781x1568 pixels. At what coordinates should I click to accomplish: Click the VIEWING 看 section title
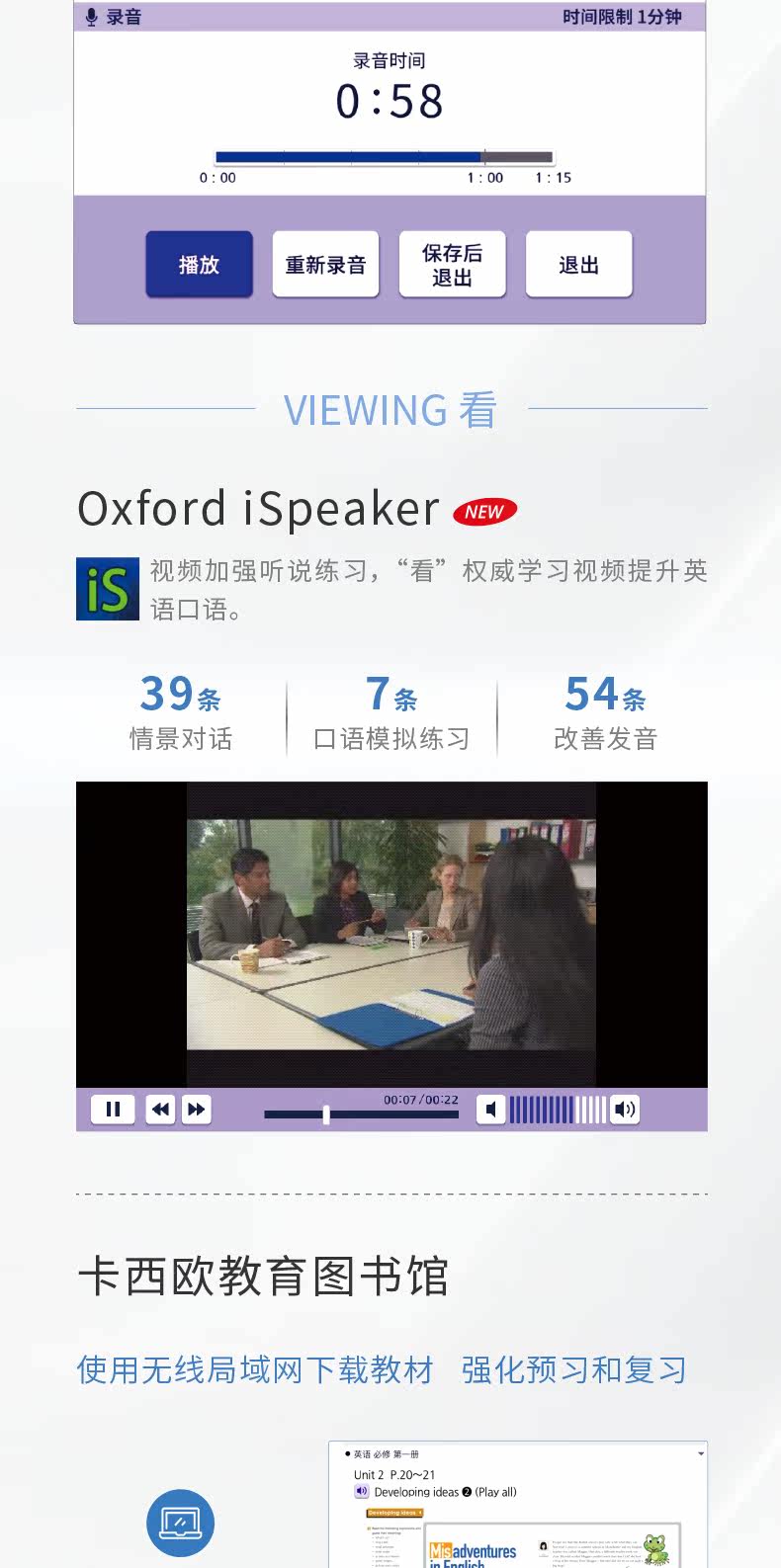click(390, 409)
